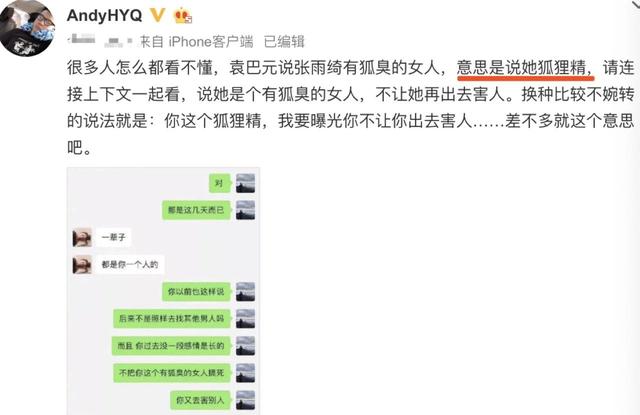Click the blurred post timestamp
Image resolution: width=640 pixels, height=415 pixels.
pos(100,40)
